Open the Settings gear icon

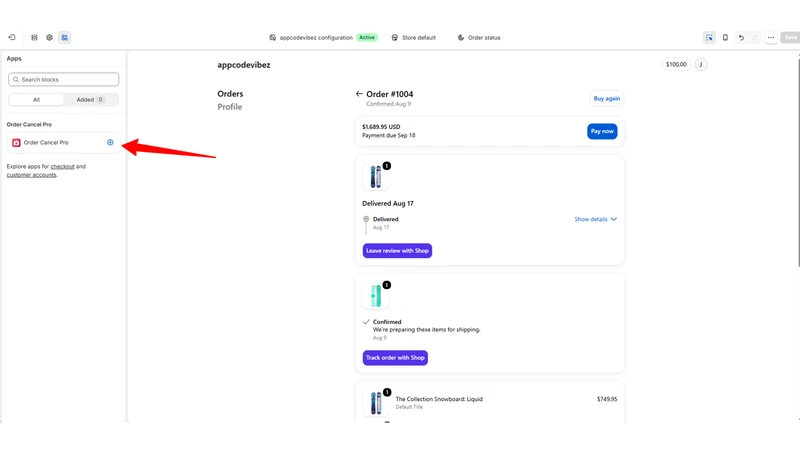pyautogui.click(x=49, y=37)
